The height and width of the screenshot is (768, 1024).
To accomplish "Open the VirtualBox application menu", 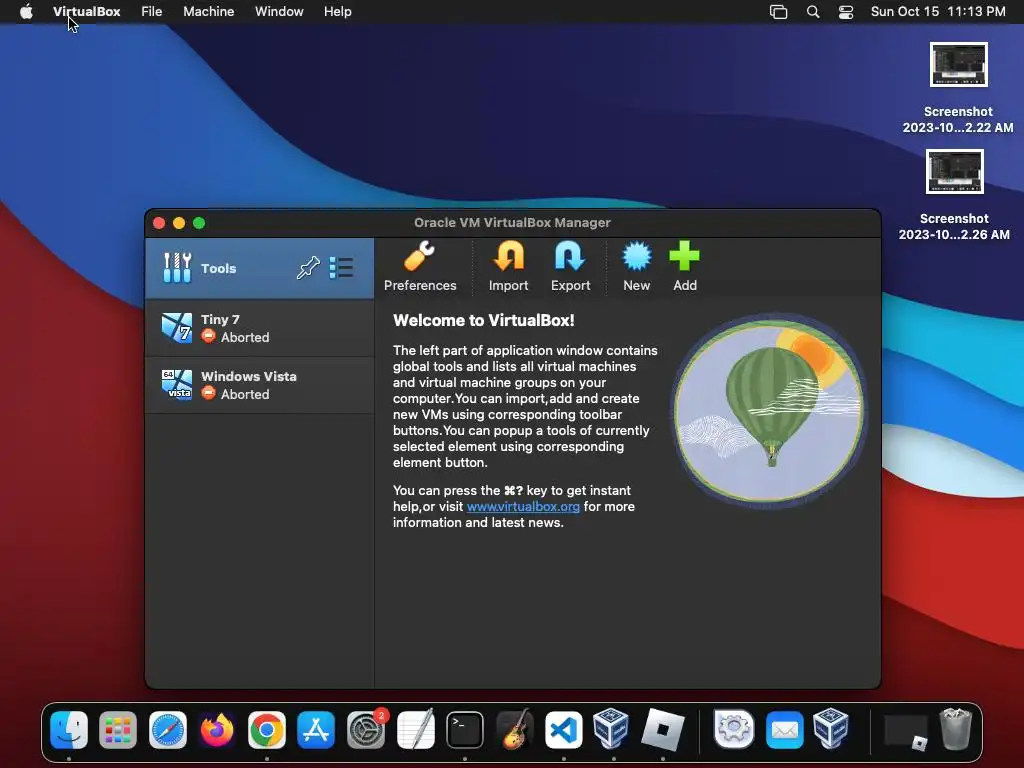I will pyautogui.click(x=86, y=12).
